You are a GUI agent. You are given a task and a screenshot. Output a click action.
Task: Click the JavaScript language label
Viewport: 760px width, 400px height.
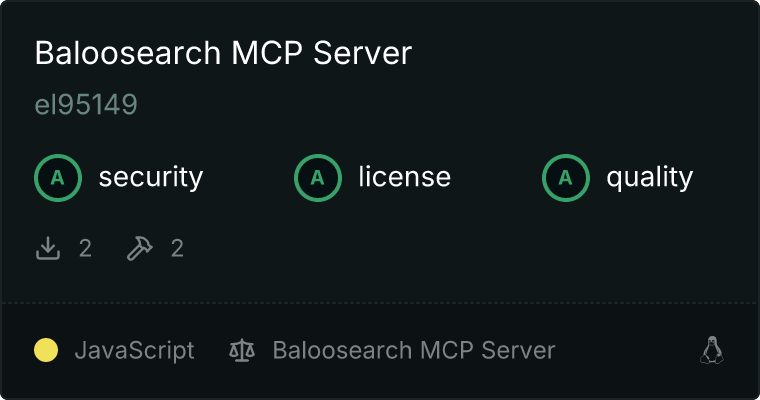pyautogui.click(x=135, y=351)
